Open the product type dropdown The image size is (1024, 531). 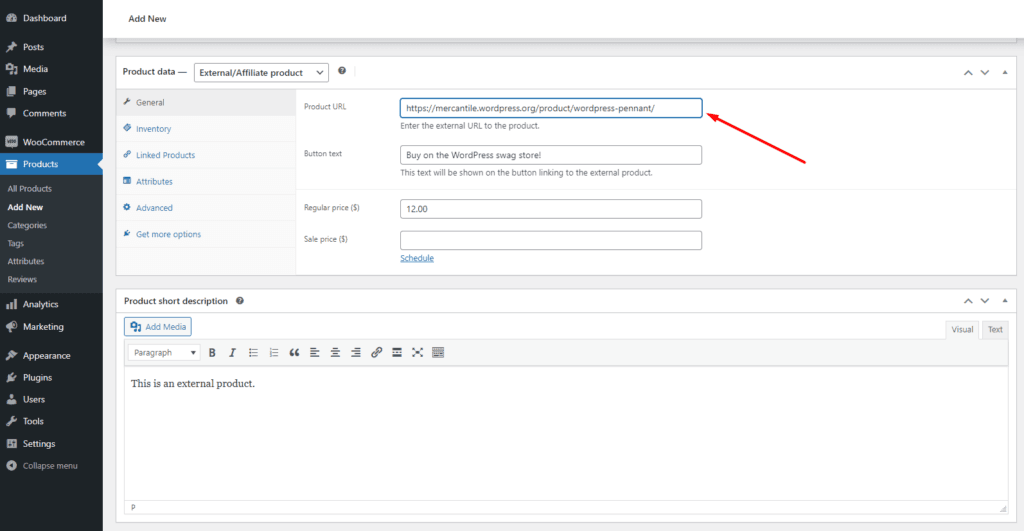click(x=261, y=72)
